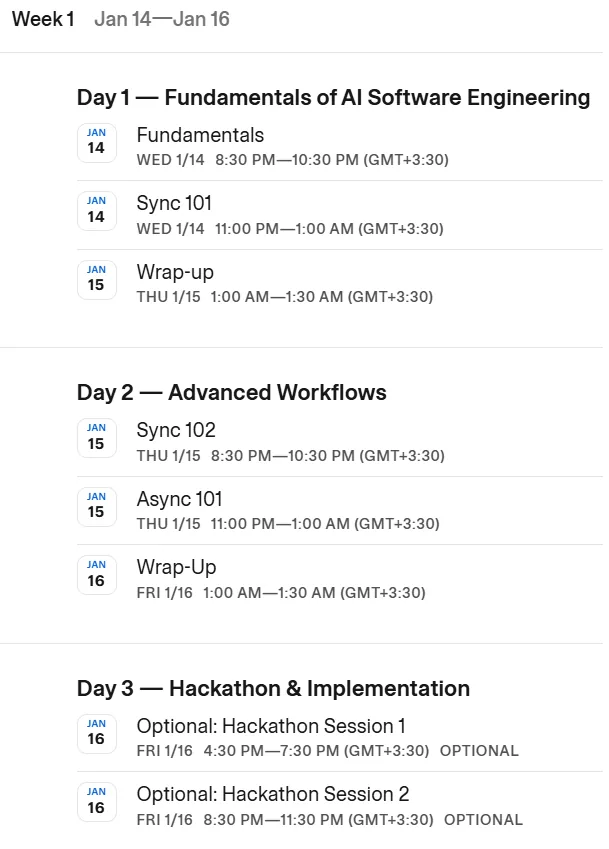Select the Sync 102 session title
The image size is (609, 849).
pyautogui.click(x=176, y=430)
